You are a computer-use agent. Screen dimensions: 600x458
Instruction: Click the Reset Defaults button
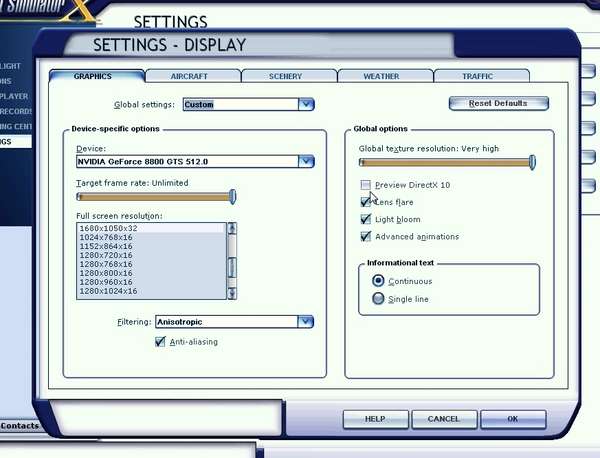pyautogui.click(x=499, y=103)
